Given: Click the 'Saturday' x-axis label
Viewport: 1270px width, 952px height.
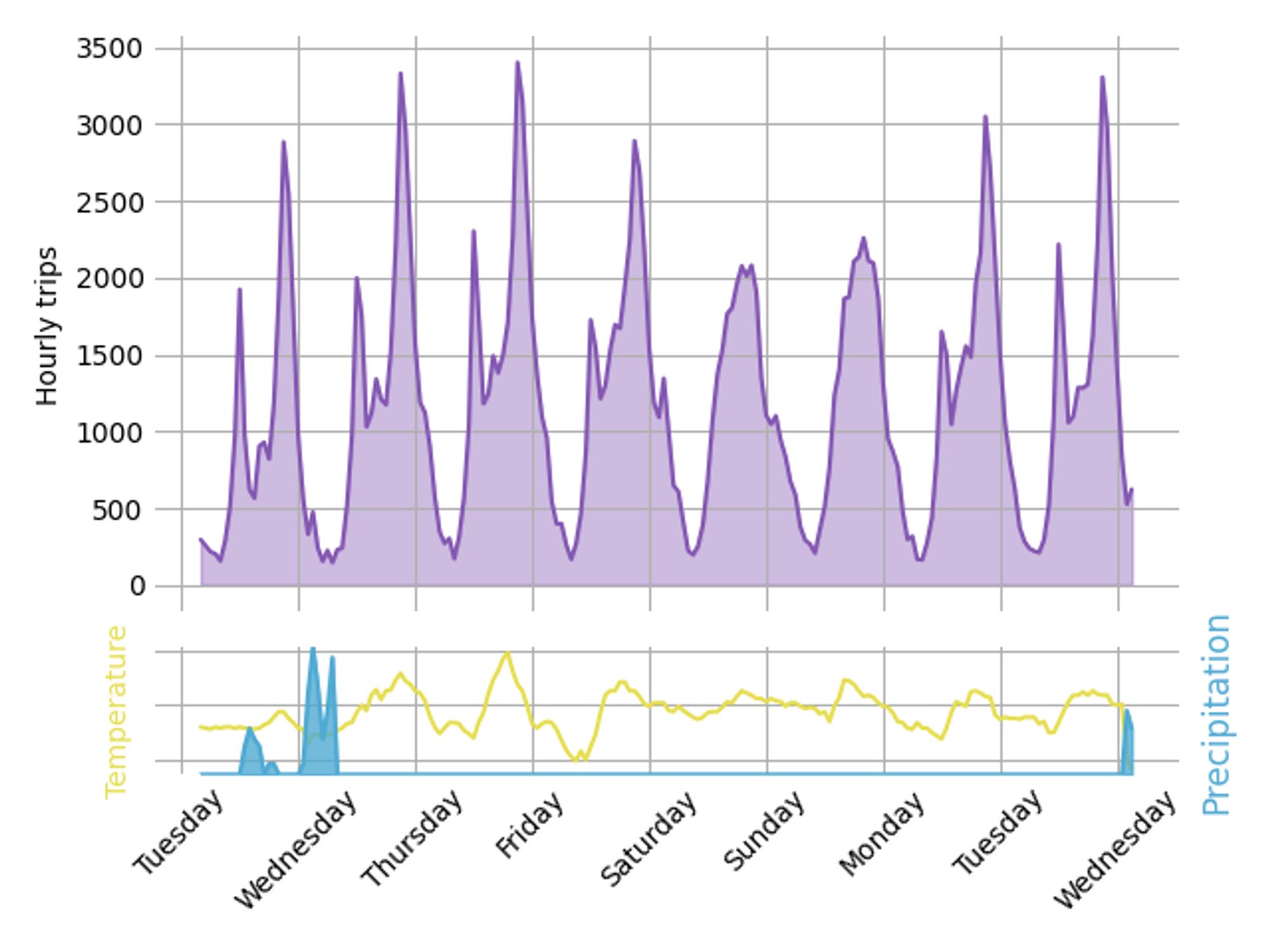Looking at the screenshot, I should (648, 839).
